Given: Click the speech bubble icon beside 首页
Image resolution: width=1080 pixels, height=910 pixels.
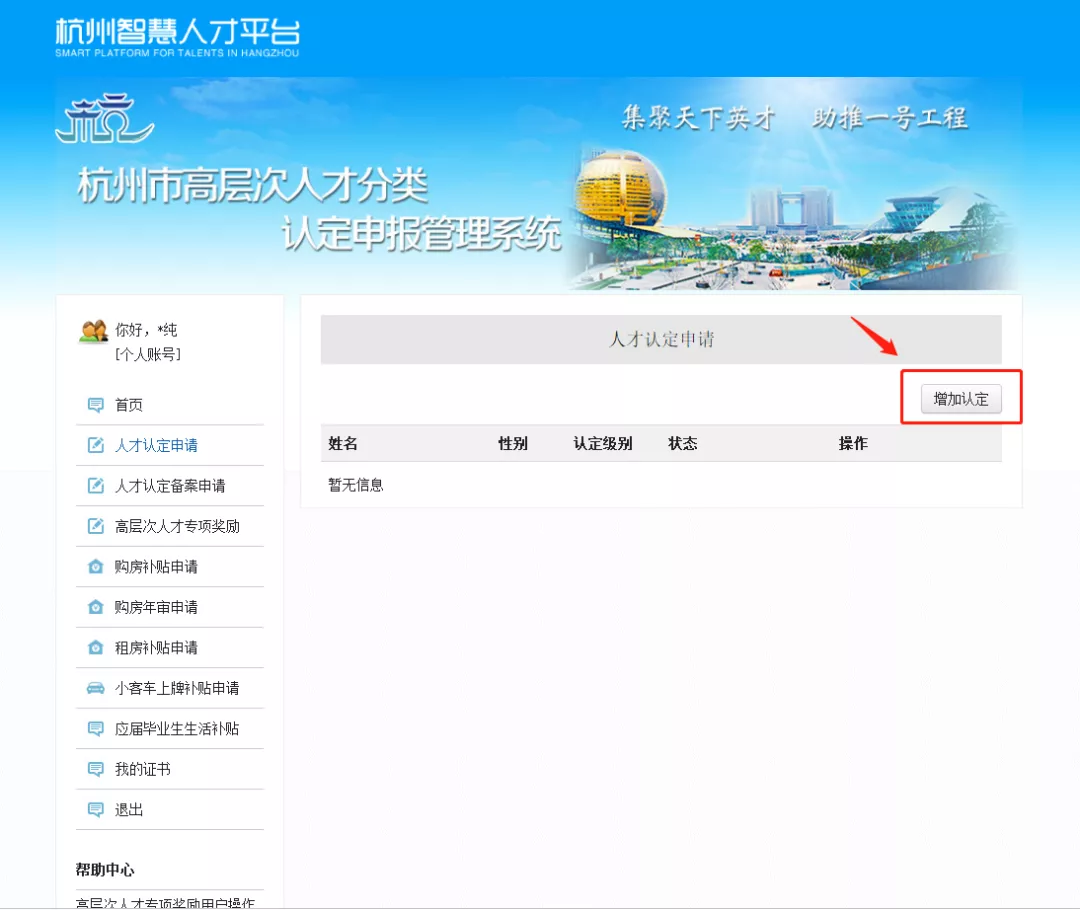Looking at the screenshot, I should coord(96,405).
